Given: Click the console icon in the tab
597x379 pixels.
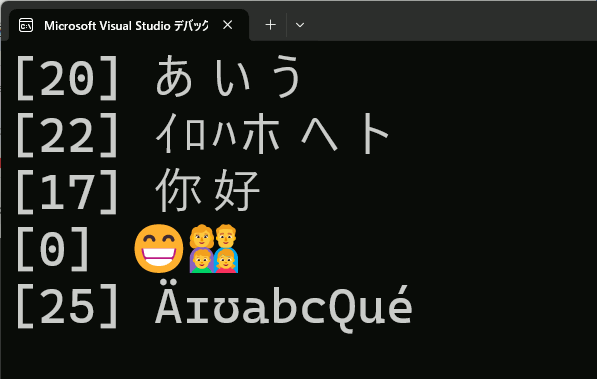Looking at the screenshot, I should (26, 26).
